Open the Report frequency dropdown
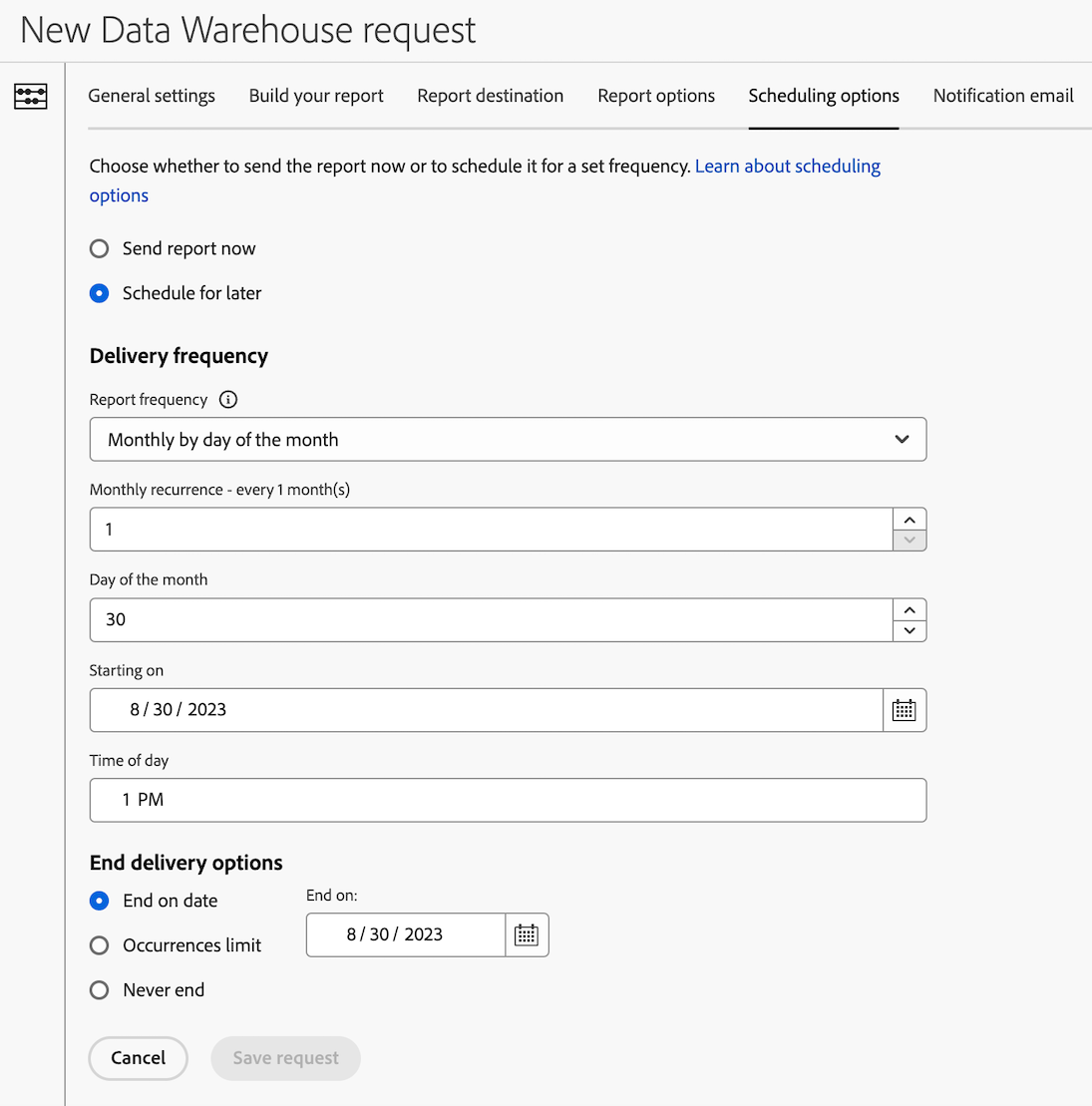This screenshot has height=1106, width=1092. click(x=508, y=439)
